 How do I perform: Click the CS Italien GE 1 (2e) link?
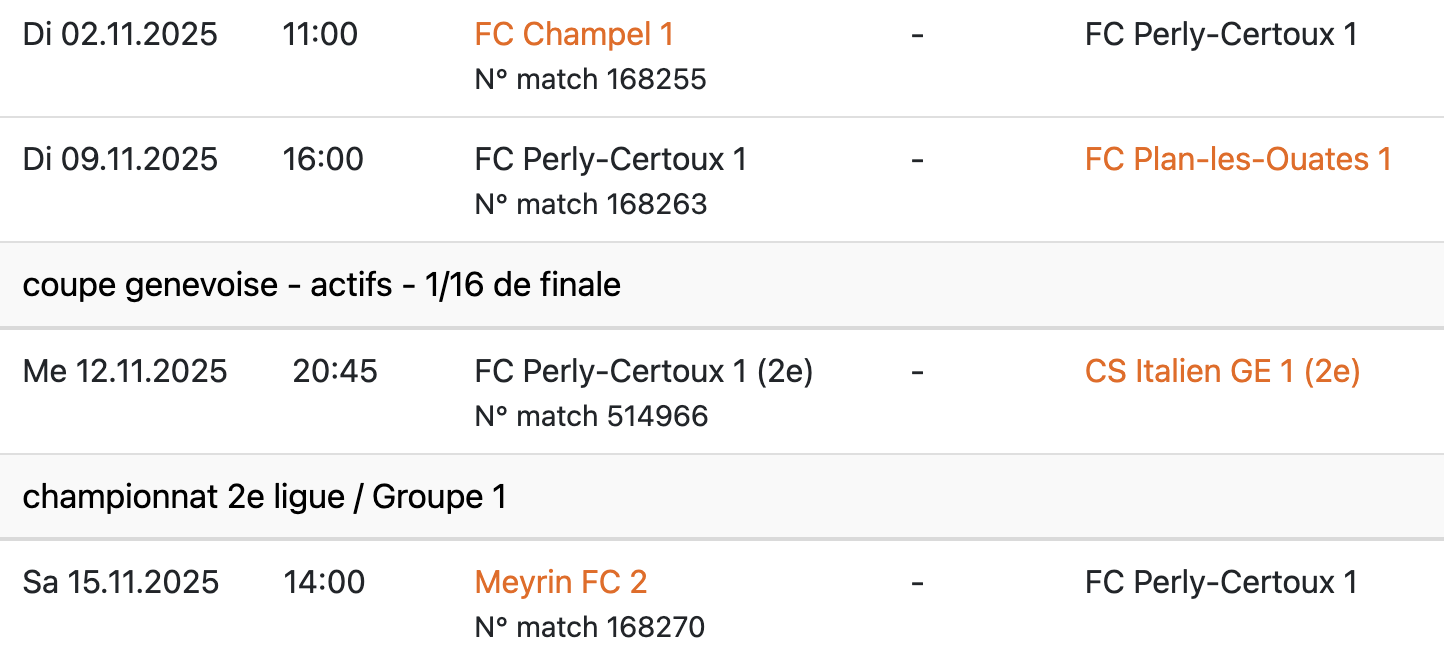coord(1222,372)
